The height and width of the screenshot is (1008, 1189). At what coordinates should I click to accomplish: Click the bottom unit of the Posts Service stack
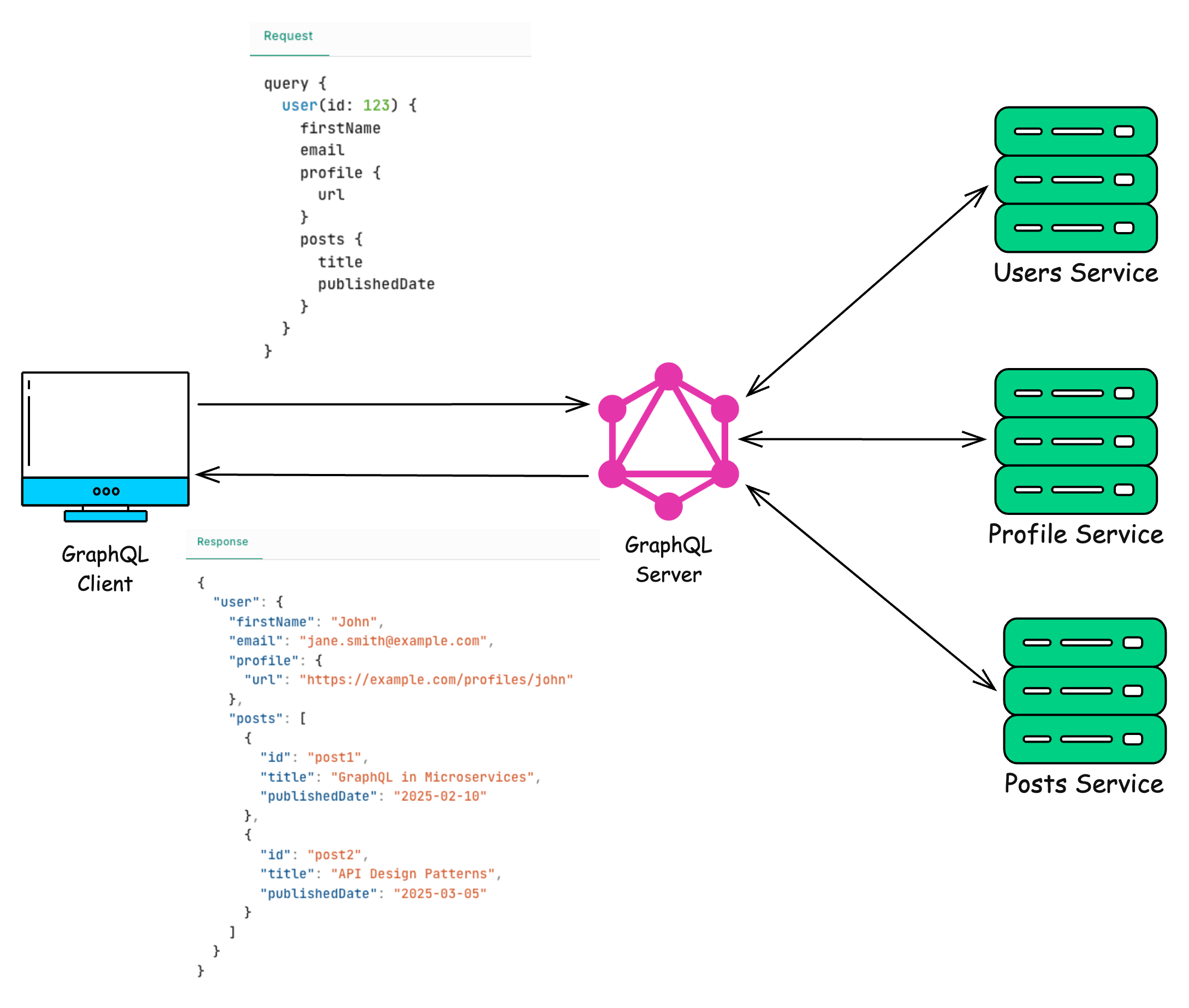point(1084,739)
